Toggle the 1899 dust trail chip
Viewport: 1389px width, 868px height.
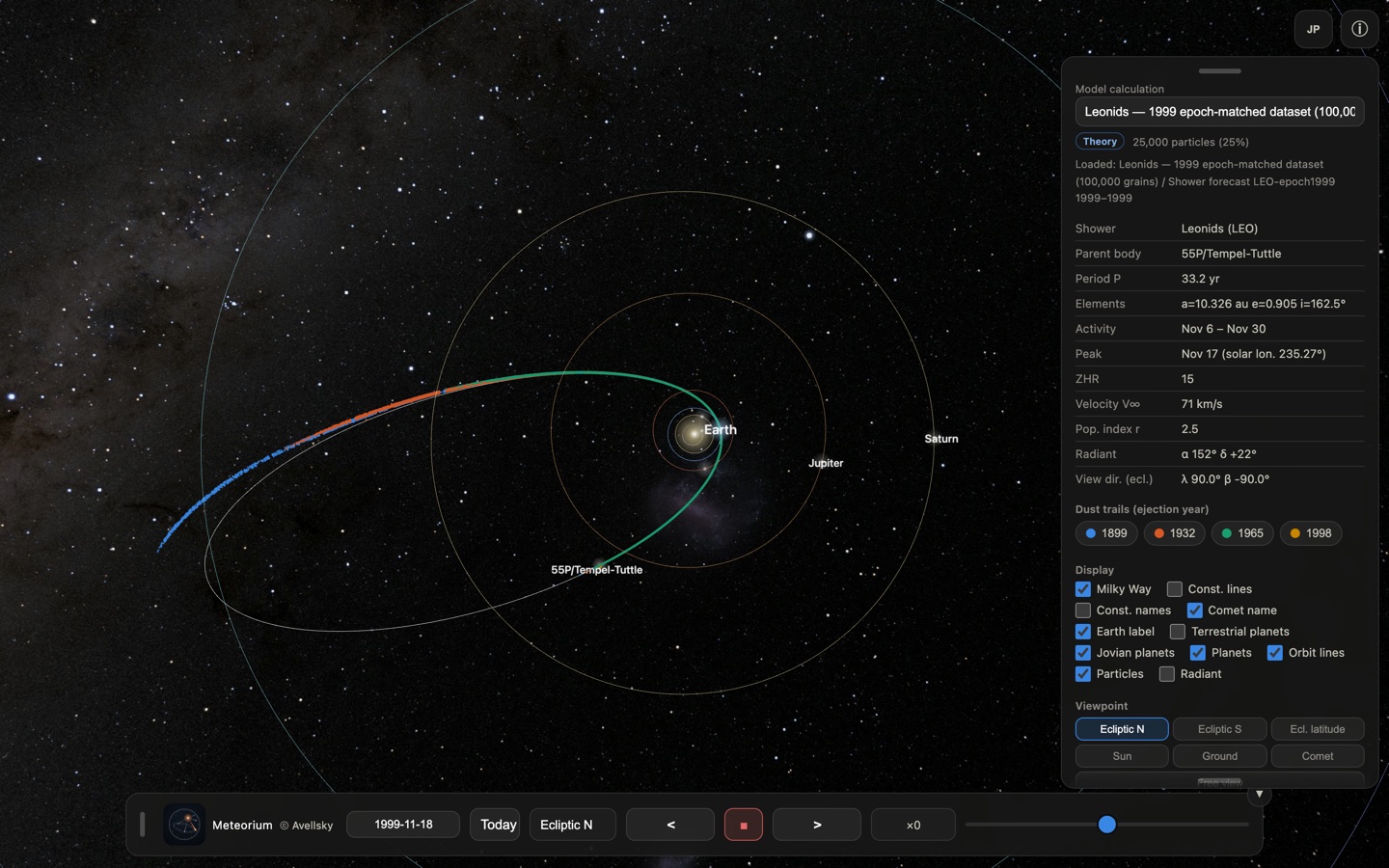[1106, 533]
